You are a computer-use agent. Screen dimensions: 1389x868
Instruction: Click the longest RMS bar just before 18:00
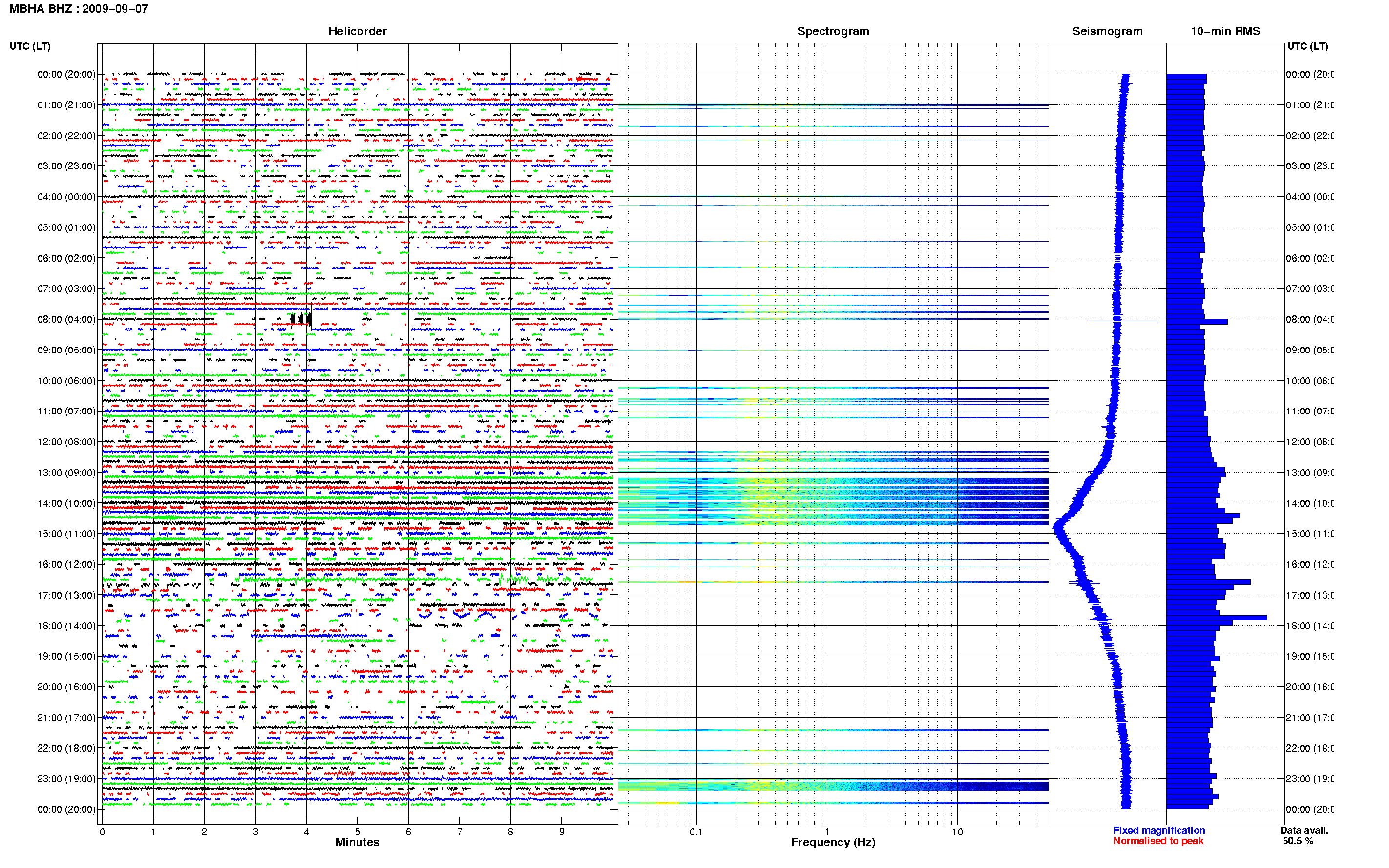tap(1216, 618)
